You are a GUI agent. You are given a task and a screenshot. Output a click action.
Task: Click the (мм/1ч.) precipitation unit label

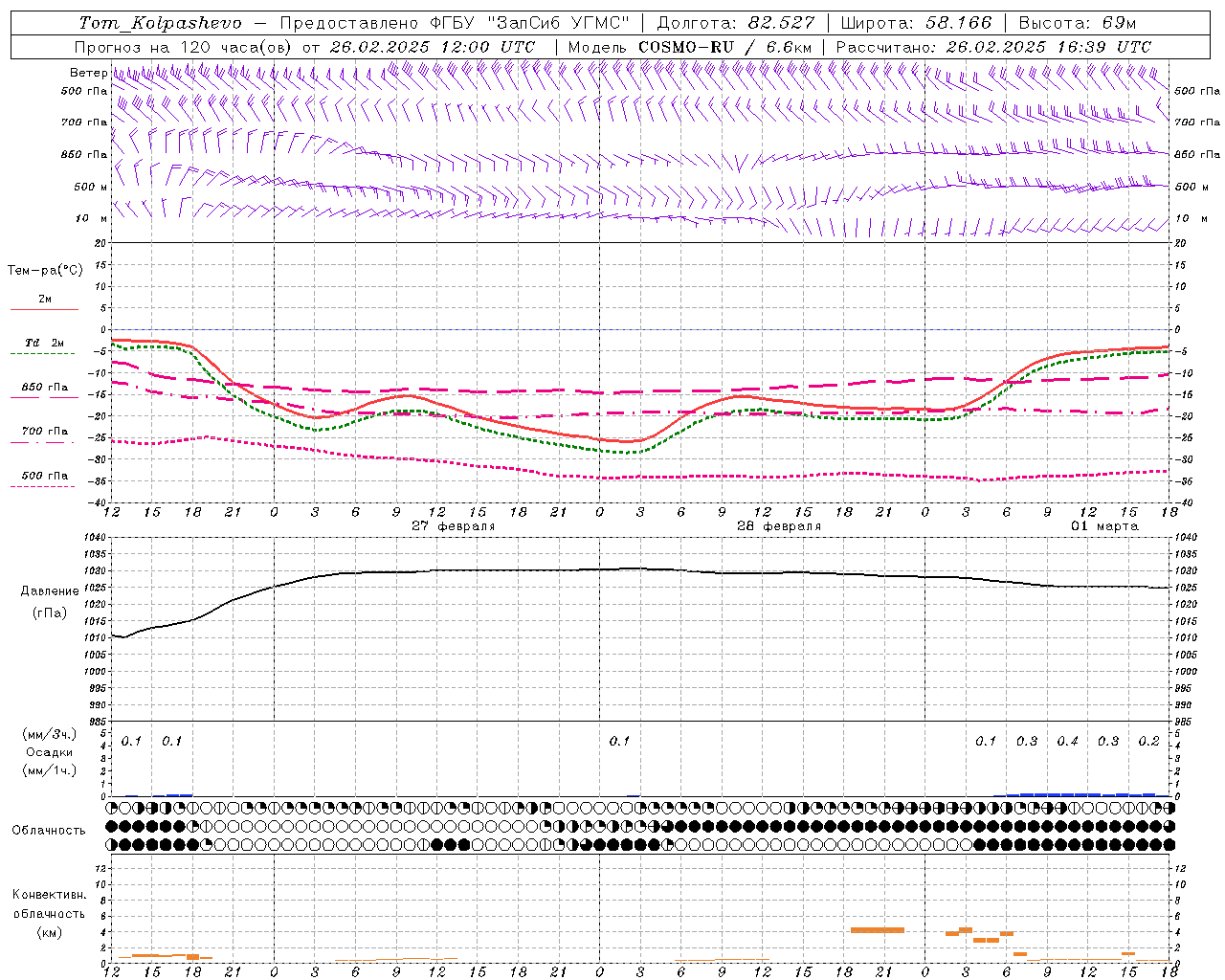click(x=50, y=770)
